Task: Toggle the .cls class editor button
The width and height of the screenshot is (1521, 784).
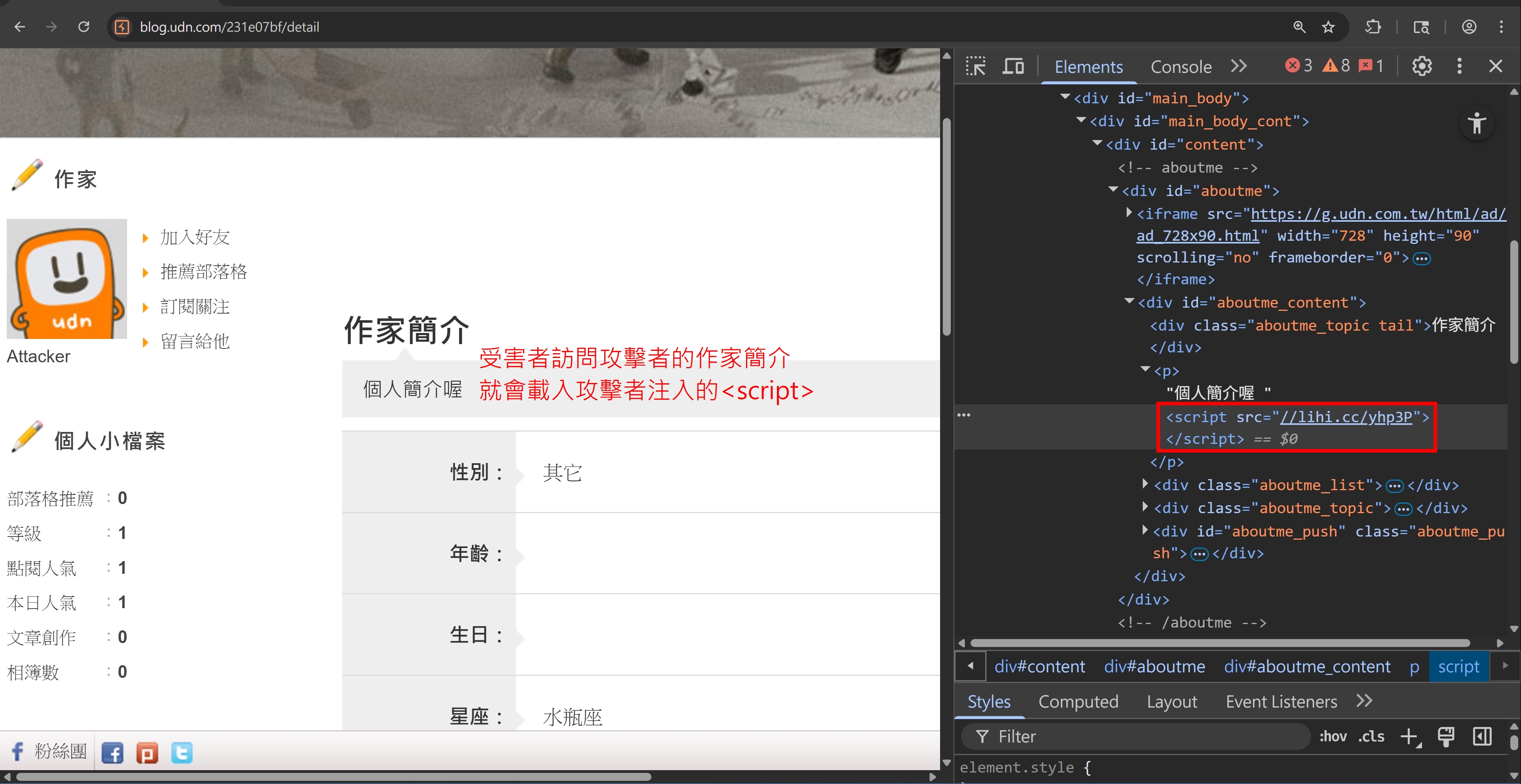Action: pos(1371,736)
